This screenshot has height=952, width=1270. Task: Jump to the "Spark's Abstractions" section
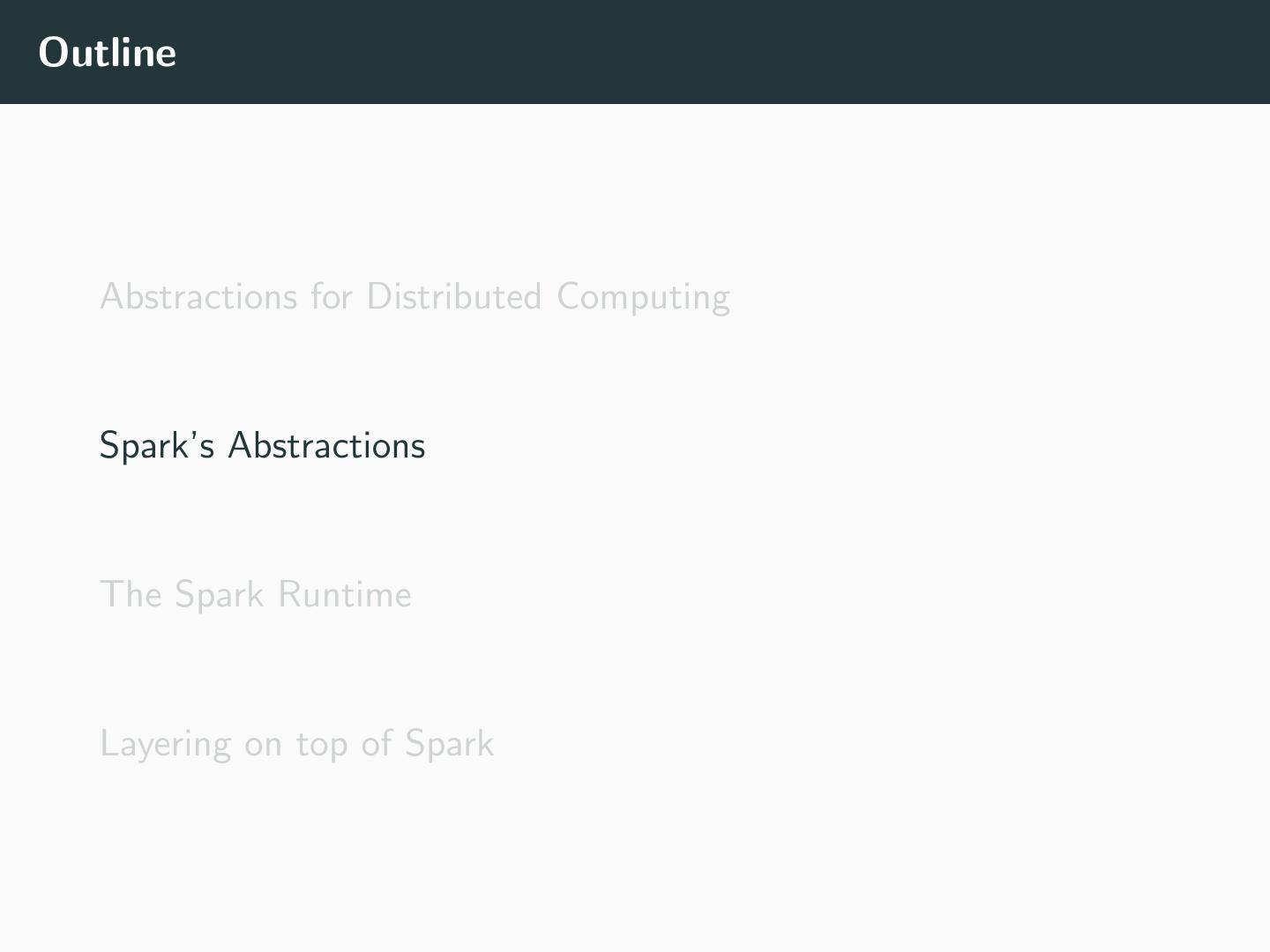[262, 445]
